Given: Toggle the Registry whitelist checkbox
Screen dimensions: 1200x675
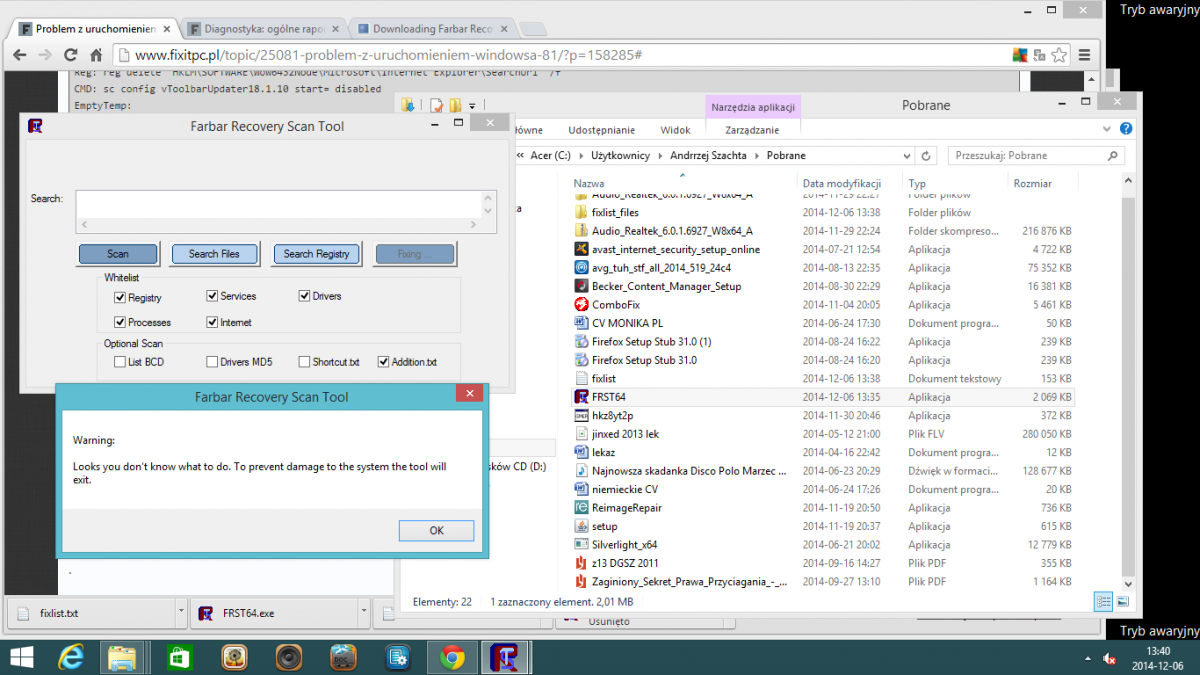Looking at the screenshot, I should pos(120,297).
